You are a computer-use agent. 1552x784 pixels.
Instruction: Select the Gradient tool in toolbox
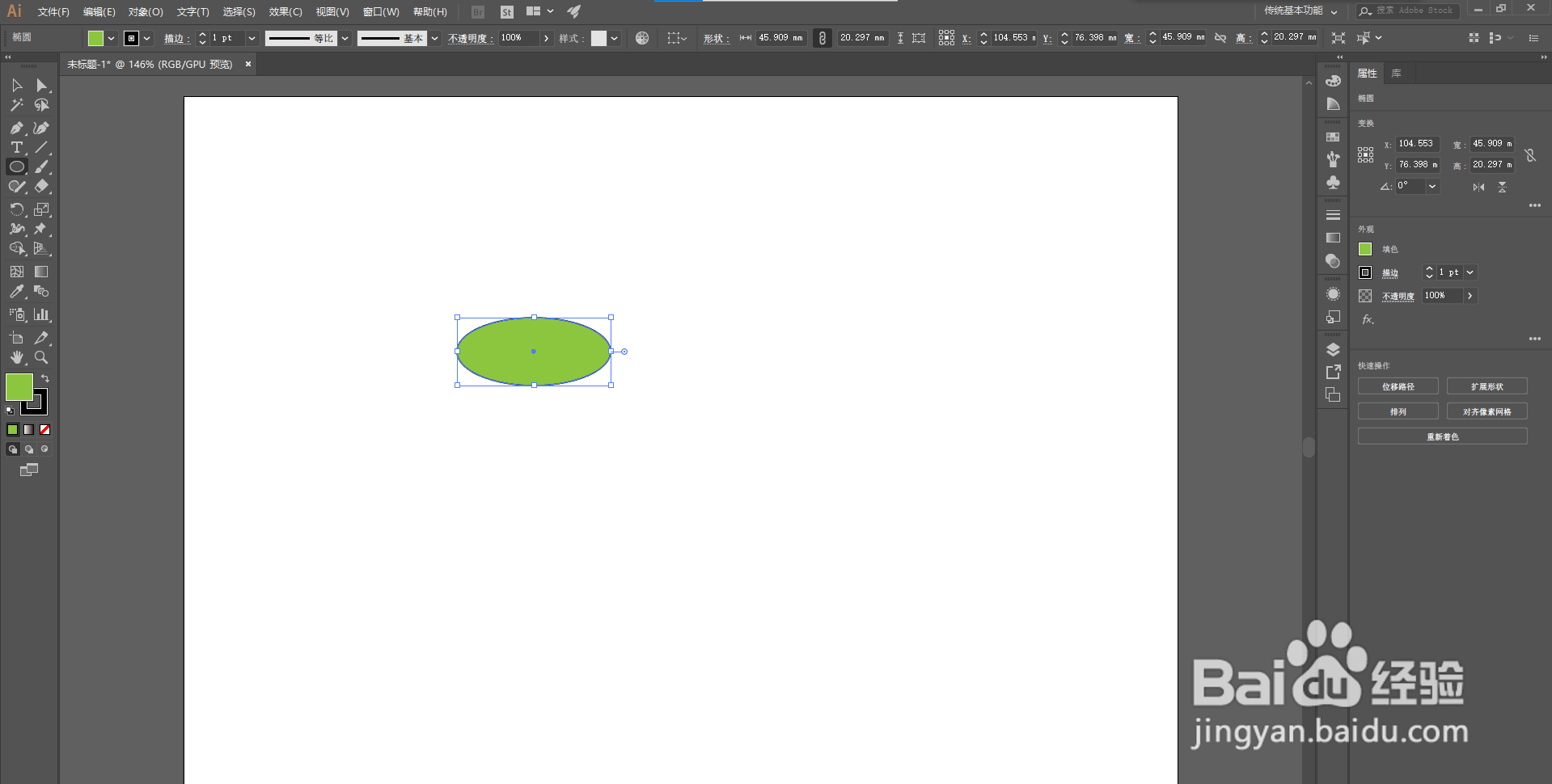click(41, 272)
